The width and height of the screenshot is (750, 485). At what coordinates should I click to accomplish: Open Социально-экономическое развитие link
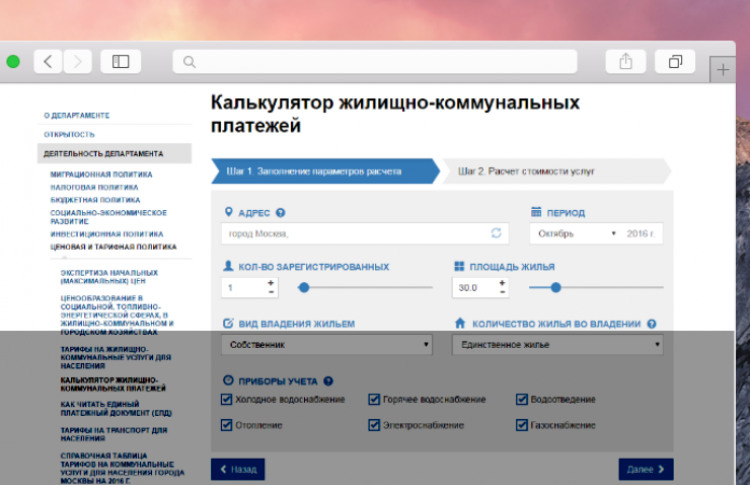[x=109, y=217]
